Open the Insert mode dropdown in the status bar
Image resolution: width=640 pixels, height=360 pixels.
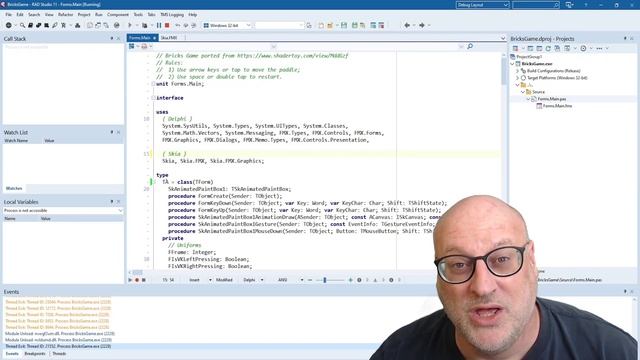[x=210, y=280]
